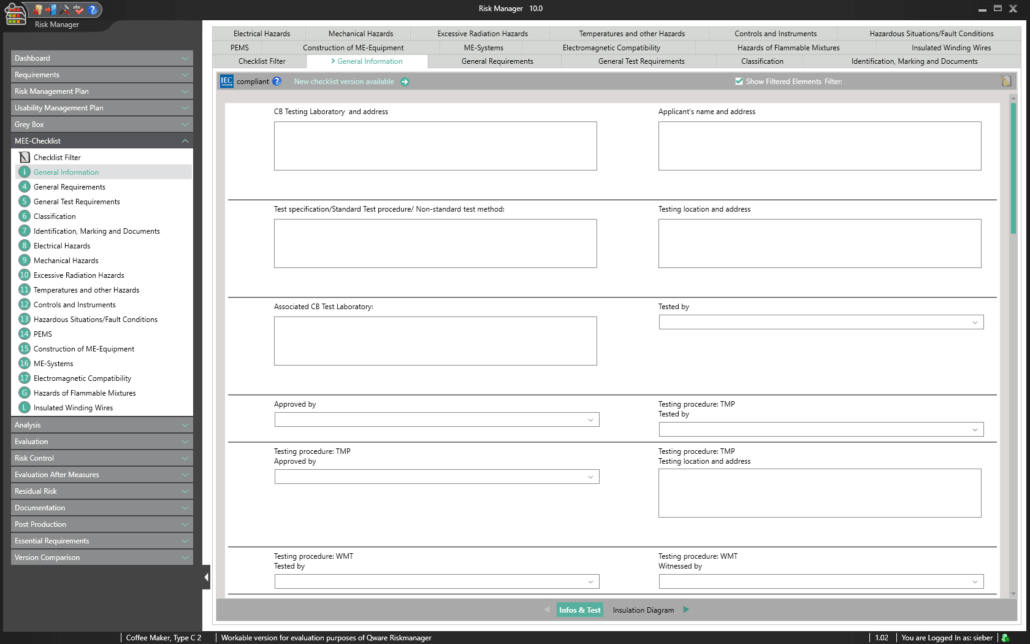Click the Applicant's name and address field
The width and height of the screenshot is (1030, 644).
point(820,146)
